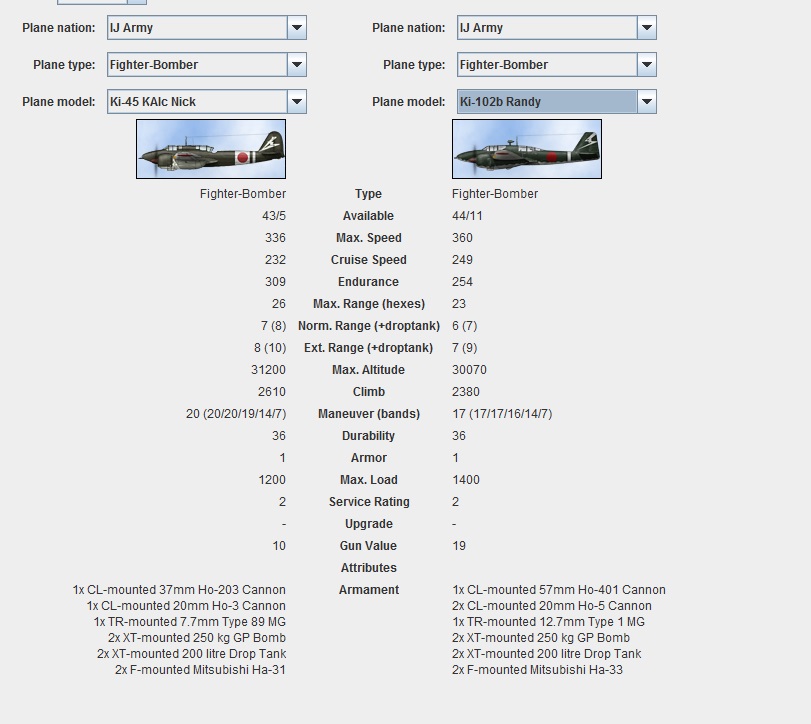Click Randy's max altitude value 30070

coord(469,370)
